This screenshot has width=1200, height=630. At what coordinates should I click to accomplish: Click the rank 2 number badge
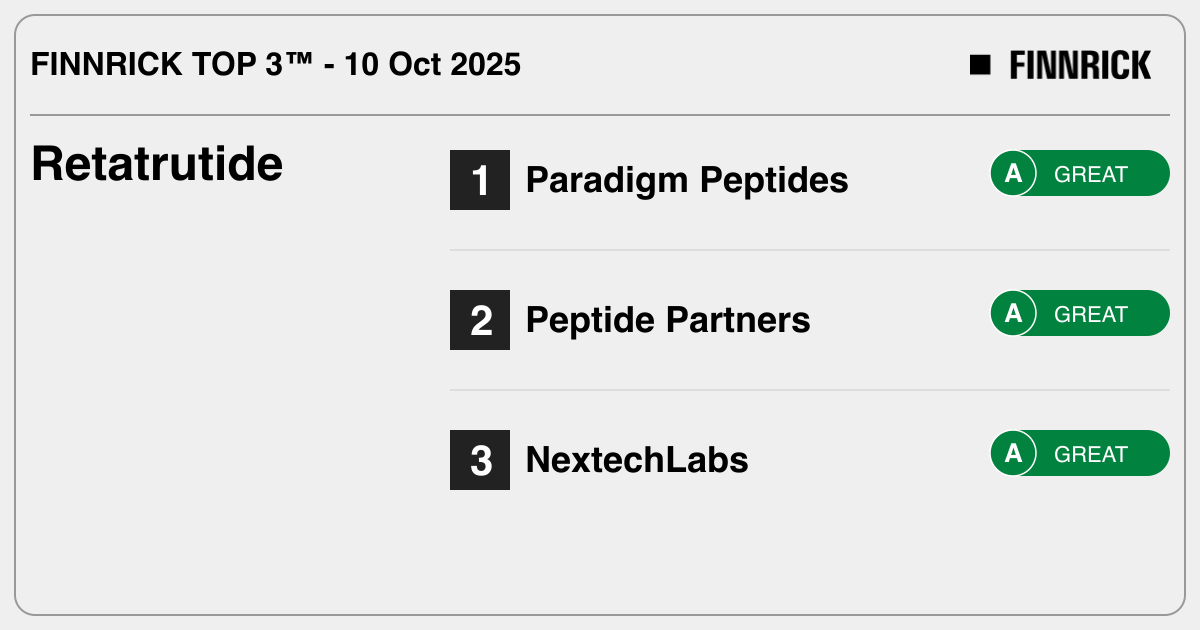coord(480,320)
